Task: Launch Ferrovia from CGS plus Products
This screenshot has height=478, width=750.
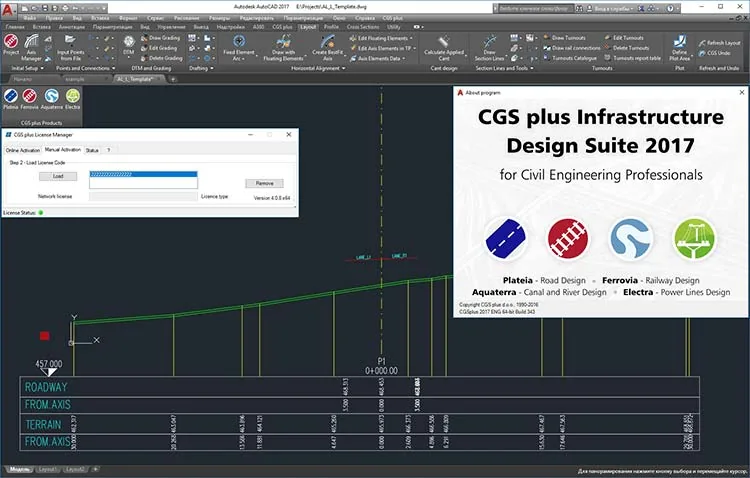Action: click(x=29, y=99)
